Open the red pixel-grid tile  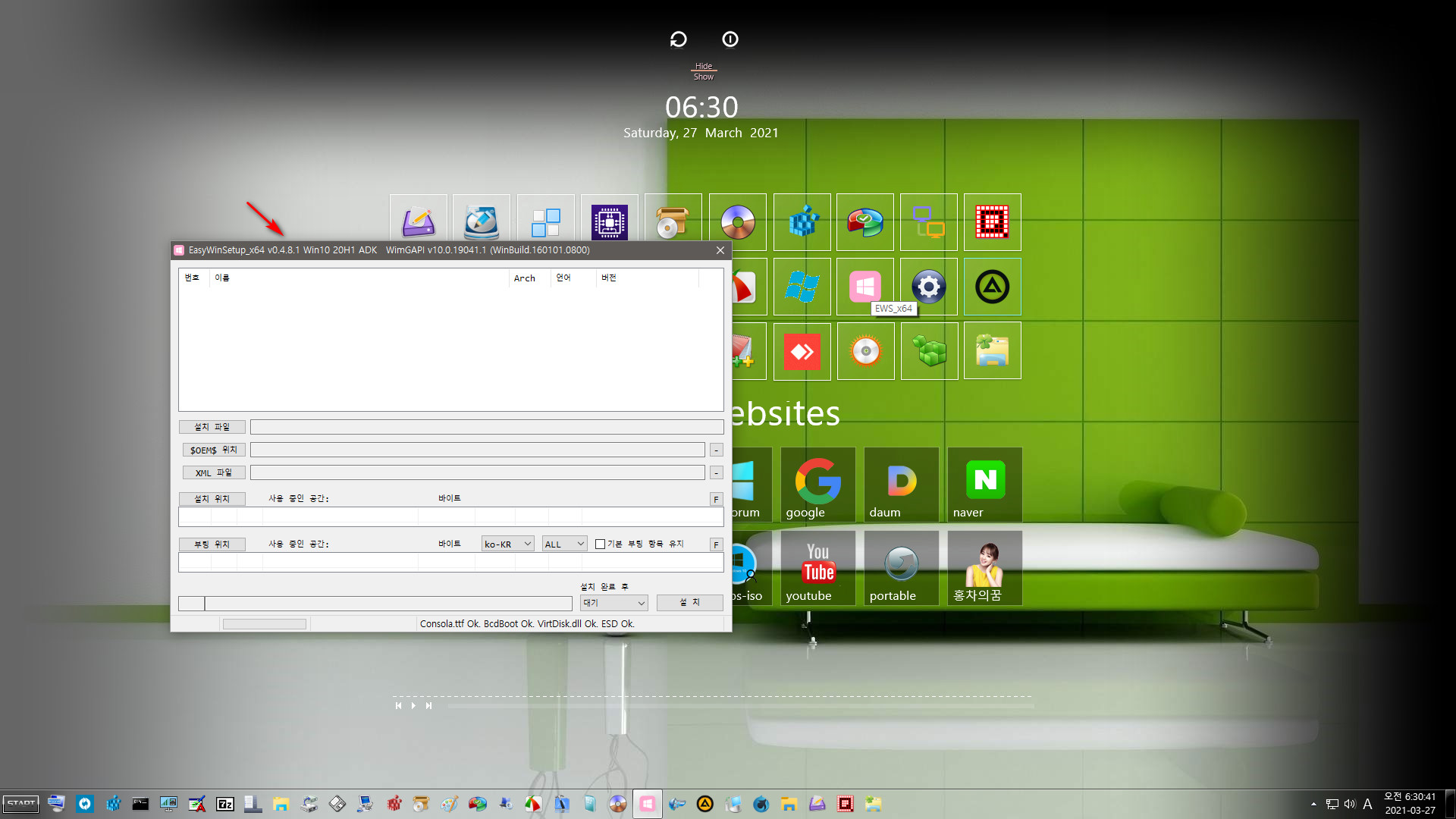(x=993, y=222)
